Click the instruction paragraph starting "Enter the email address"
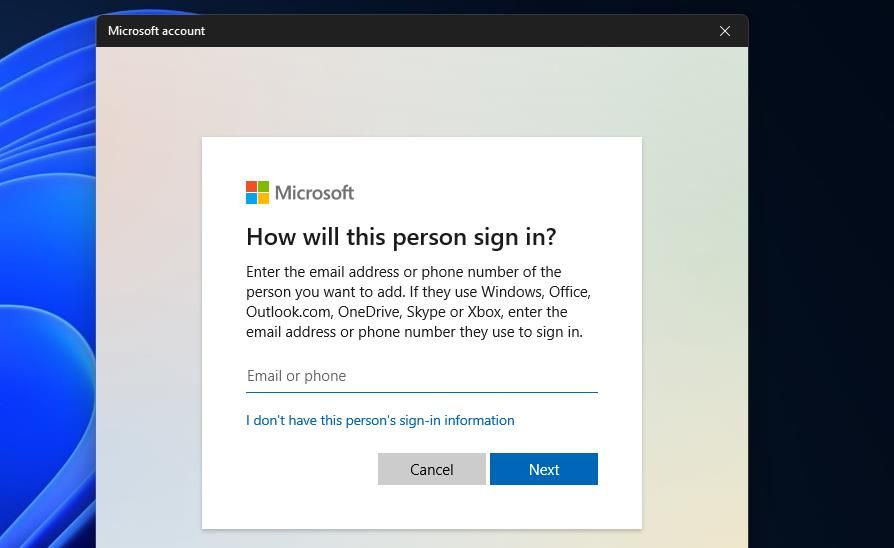Image resolution: width=894 pixels, height=548 pixels. pos(418,302)
